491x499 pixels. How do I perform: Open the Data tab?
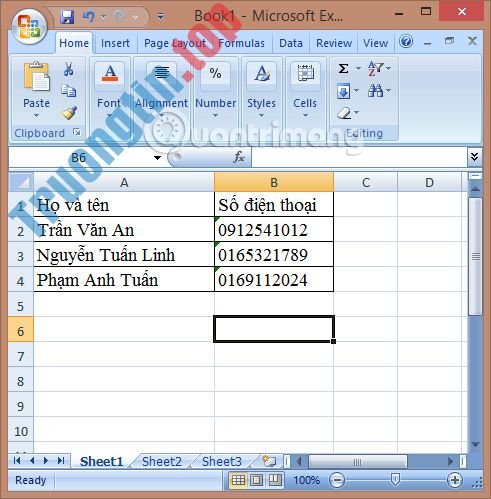click(291, 43)
